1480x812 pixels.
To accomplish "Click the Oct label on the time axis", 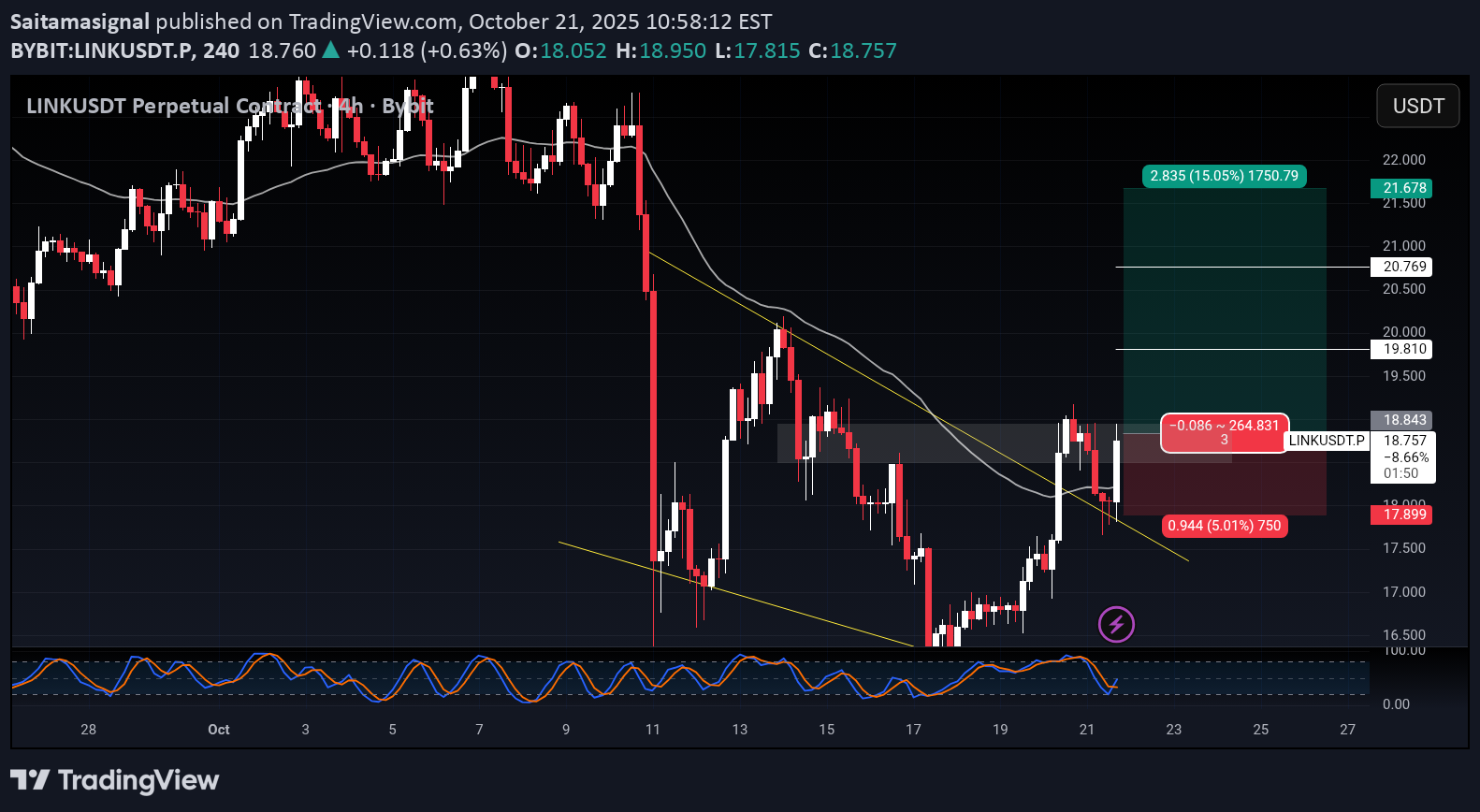I will pyautogui.click(x=219, y=730).
